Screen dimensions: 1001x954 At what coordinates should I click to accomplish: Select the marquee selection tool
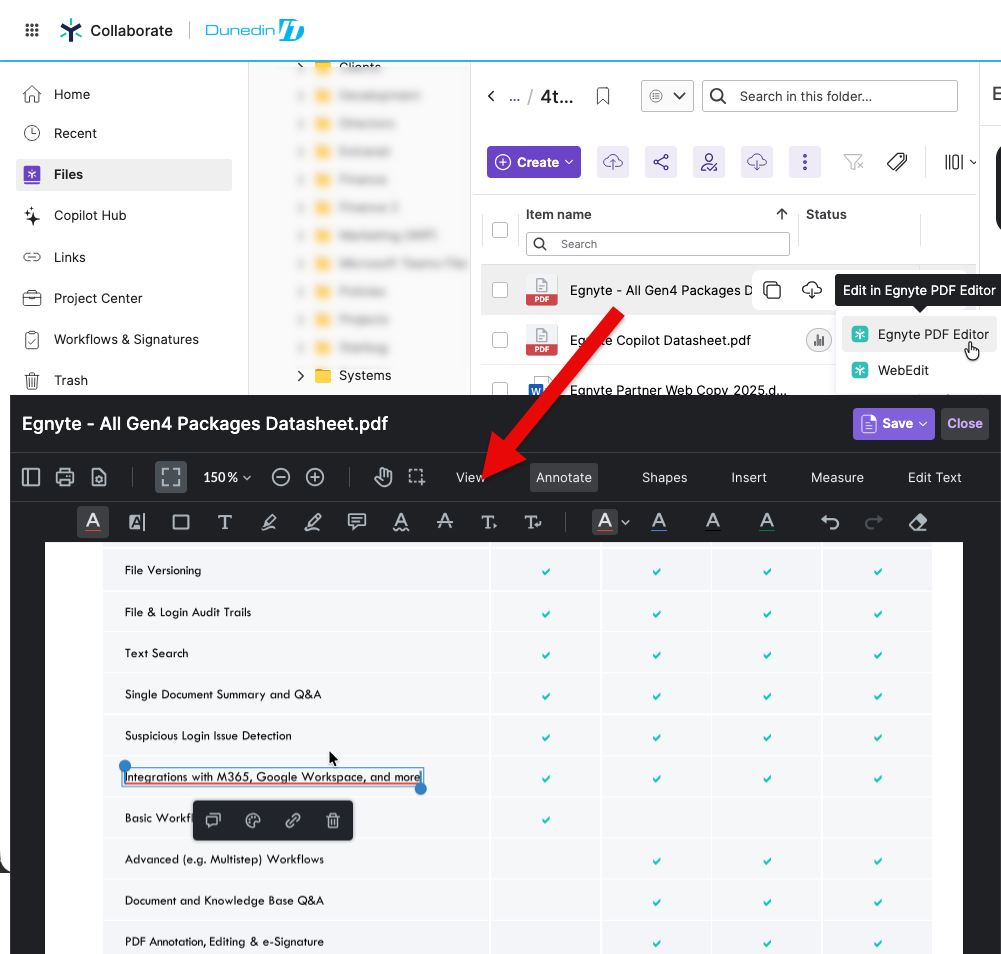(417, 477)
